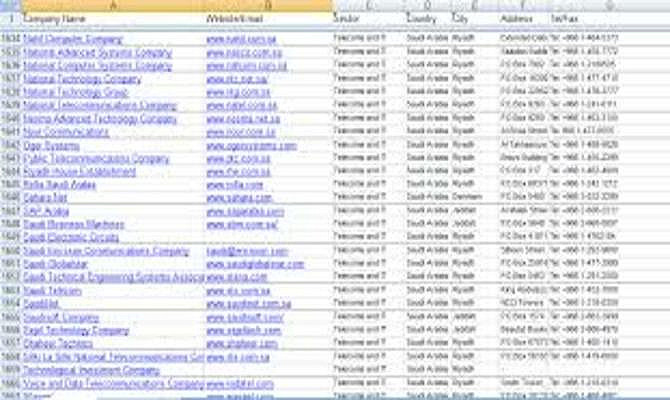Open Public Telecommunications Company link

(x=96, y=159)
